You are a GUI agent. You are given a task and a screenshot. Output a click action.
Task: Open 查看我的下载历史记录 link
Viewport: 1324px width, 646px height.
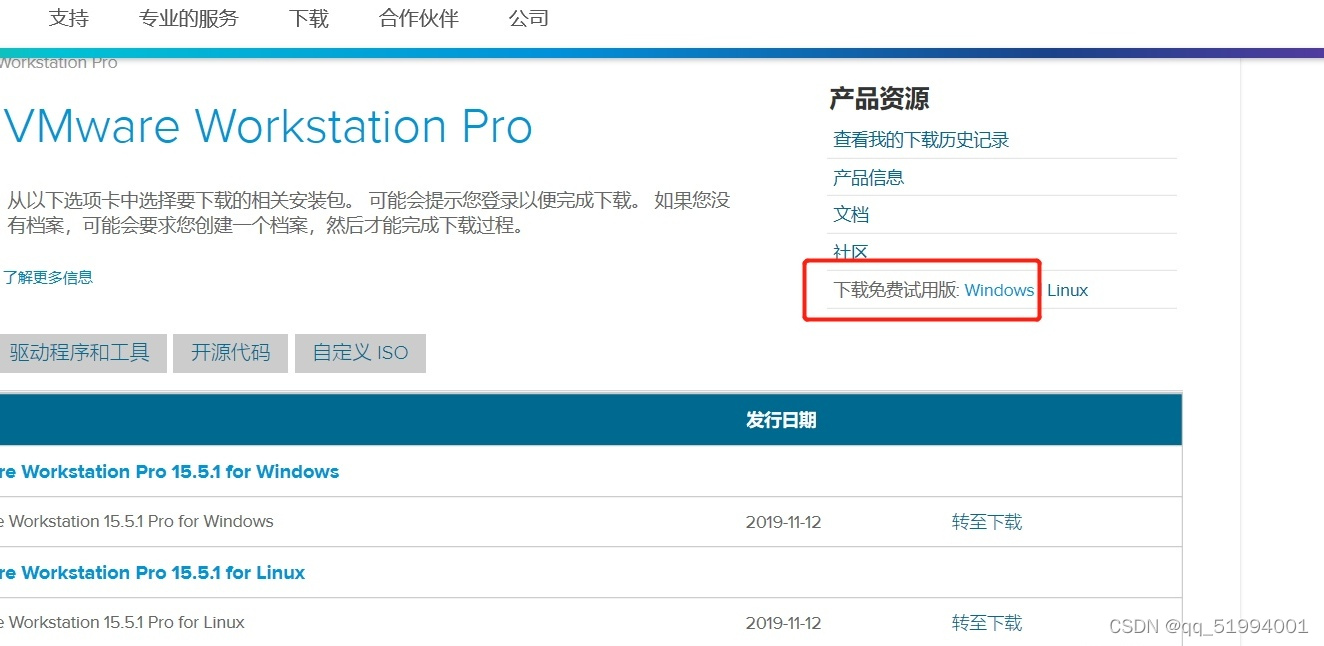click(921, 140)
